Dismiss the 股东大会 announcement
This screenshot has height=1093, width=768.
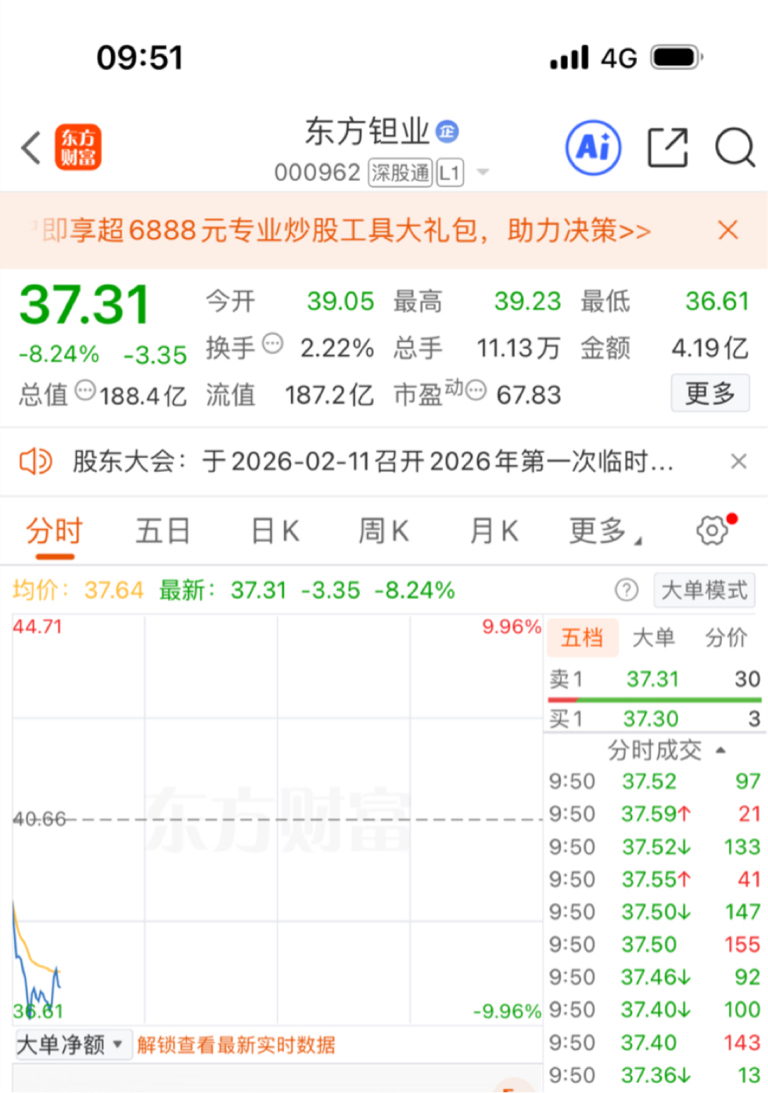pyautogui.click(x=739, y=461)
